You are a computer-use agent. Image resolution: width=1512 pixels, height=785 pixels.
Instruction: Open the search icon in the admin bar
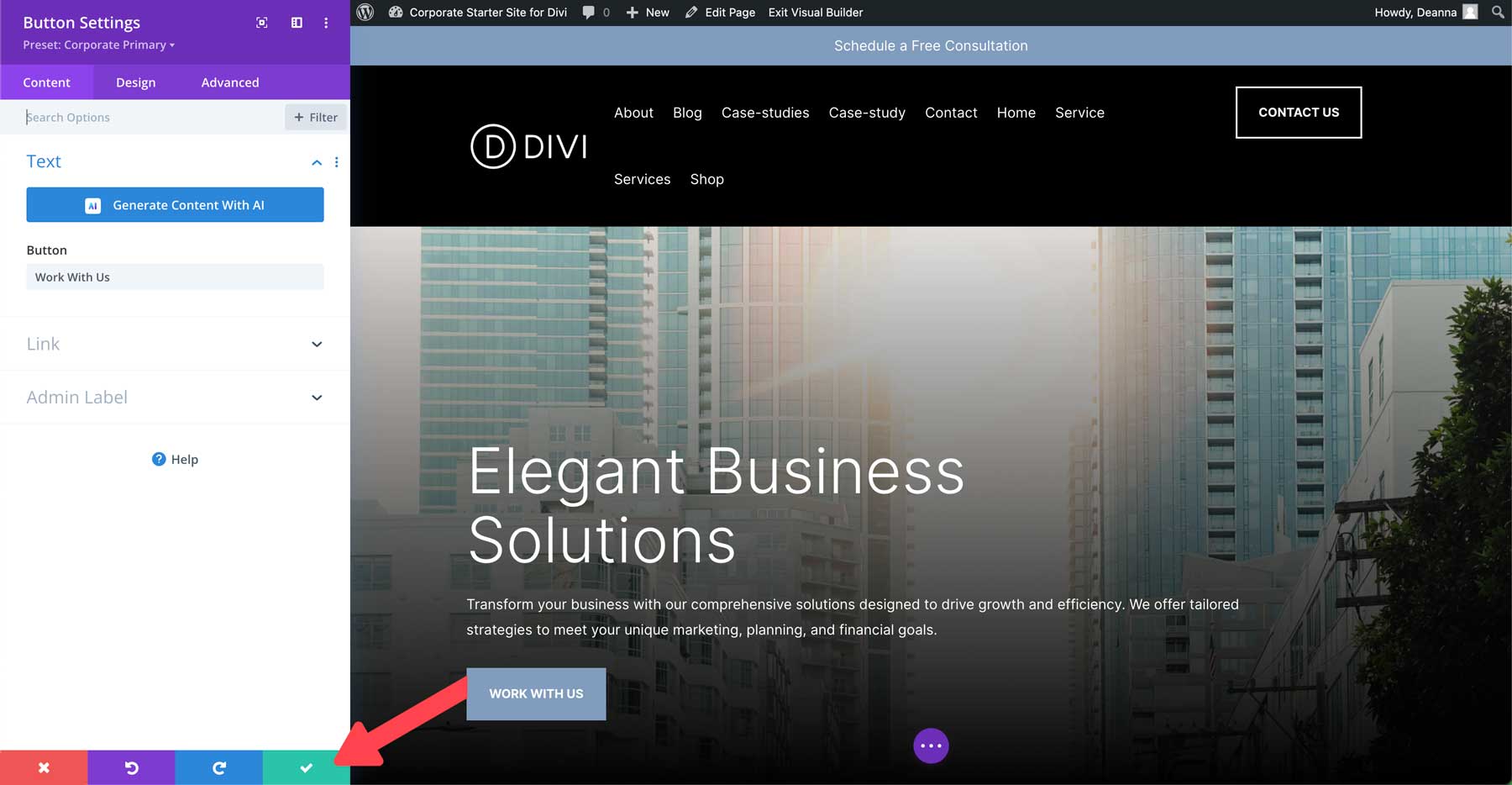[1497, 12]
